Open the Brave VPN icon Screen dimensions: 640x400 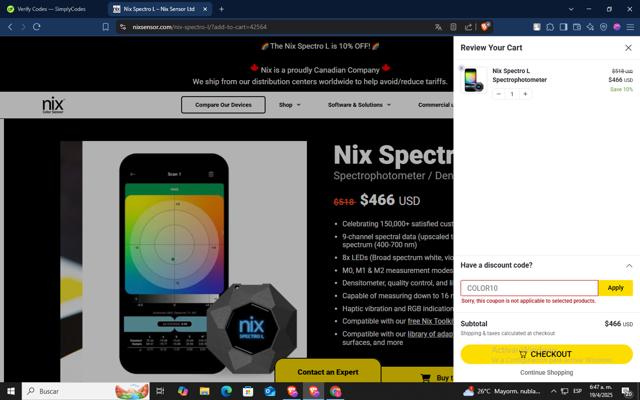coord(603,27)
